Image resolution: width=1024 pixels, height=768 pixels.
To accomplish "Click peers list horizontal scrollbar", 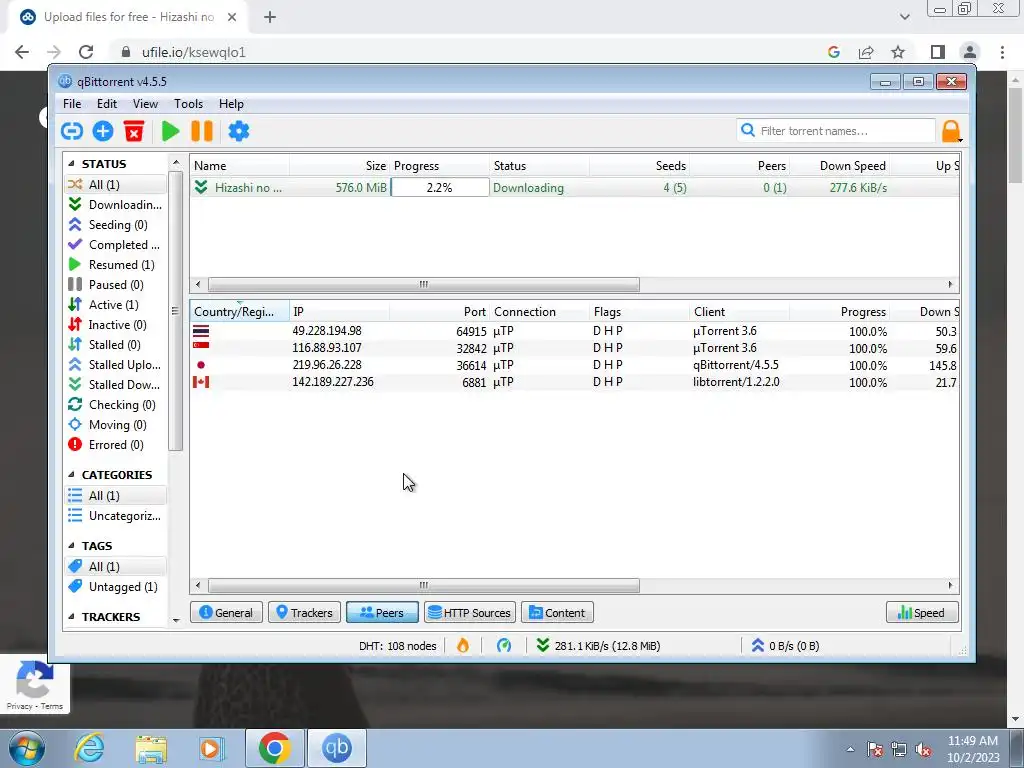I will 423,586.
